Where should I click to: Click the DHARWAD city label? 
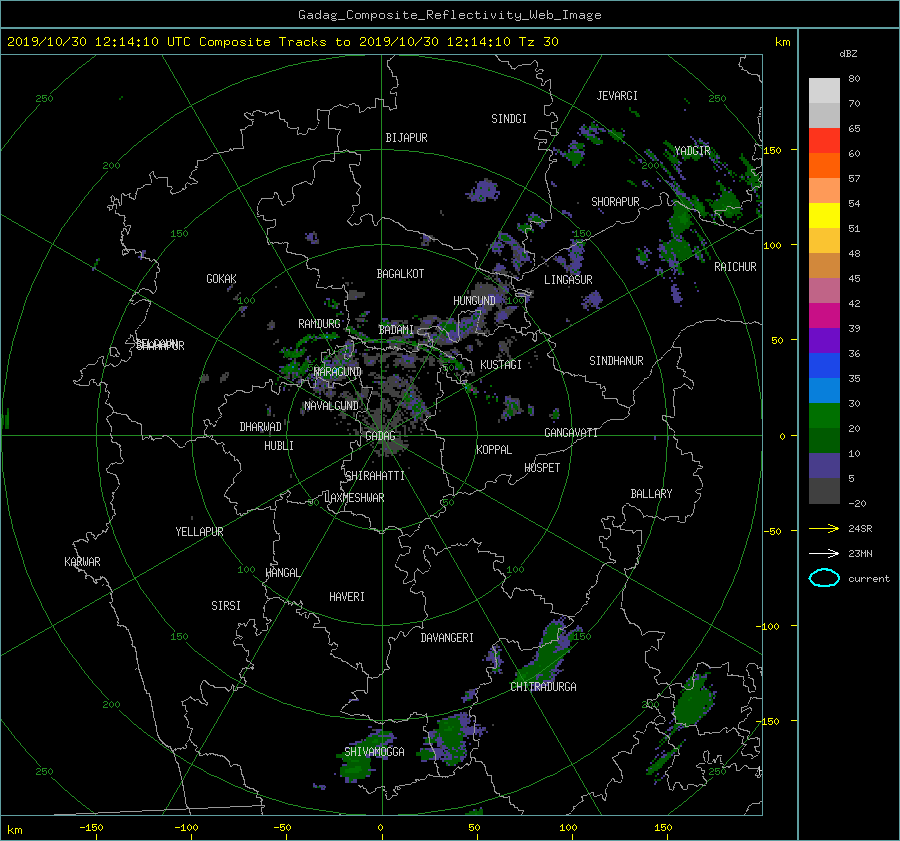(261, 427)
